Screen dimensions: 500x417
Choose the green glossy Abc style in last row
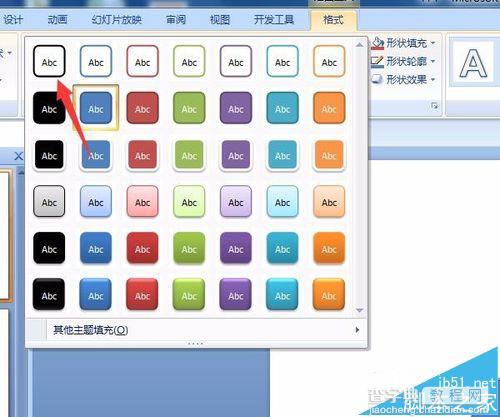point(189,295)
